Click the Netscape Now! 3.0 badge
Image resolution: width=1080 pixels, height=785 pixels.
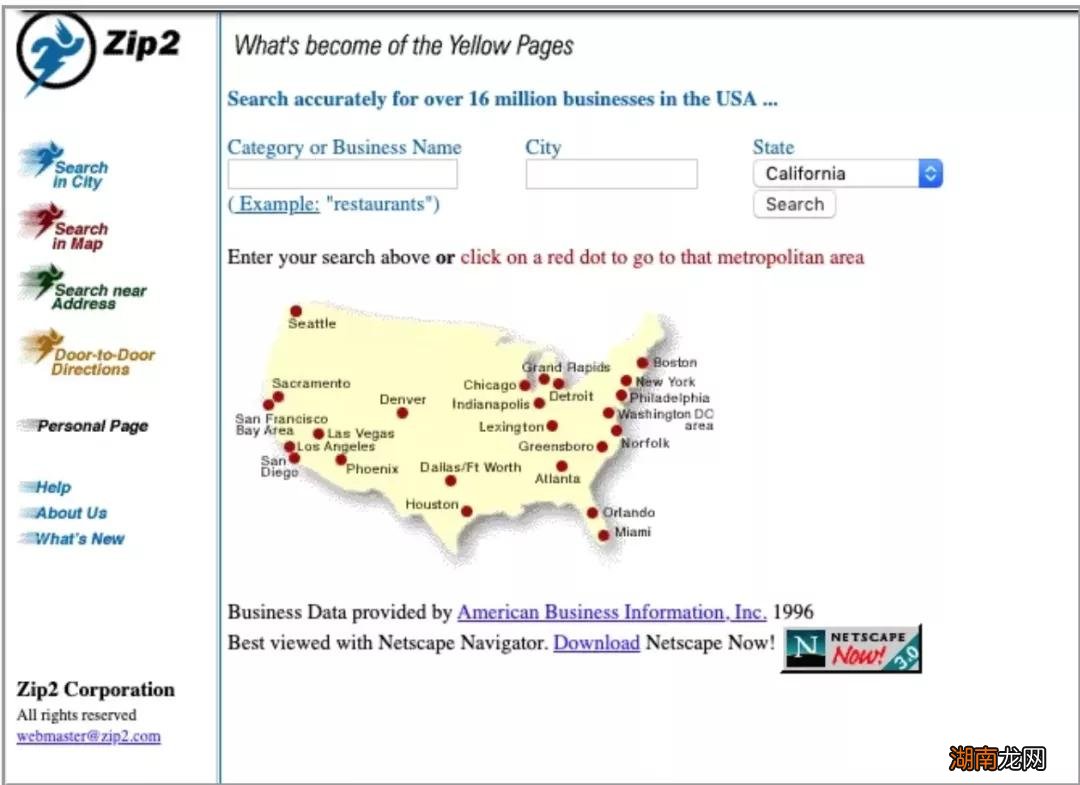pos(851,649)
